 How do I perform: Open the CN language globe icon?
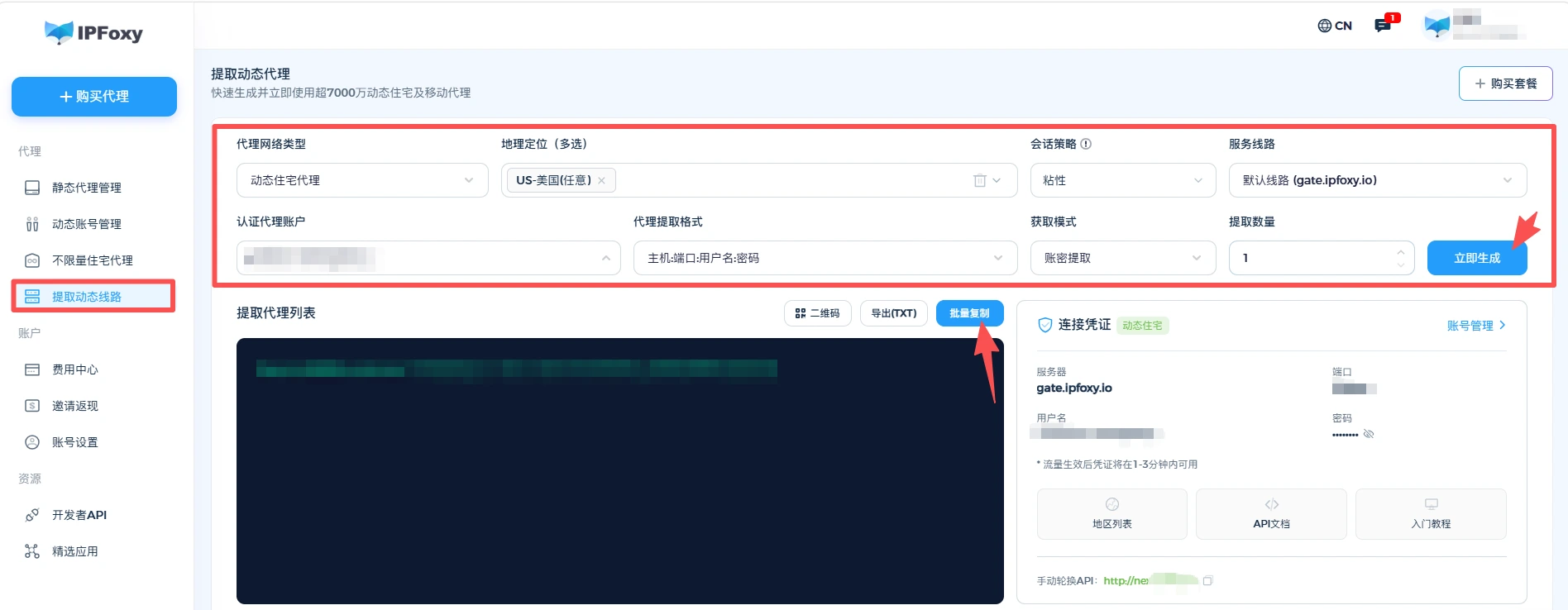pos(1325,26)
